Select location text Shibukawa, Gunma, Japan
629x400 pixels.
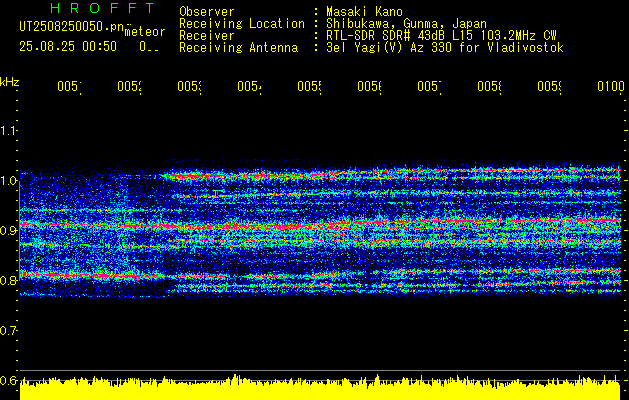[x=406, y=24]
